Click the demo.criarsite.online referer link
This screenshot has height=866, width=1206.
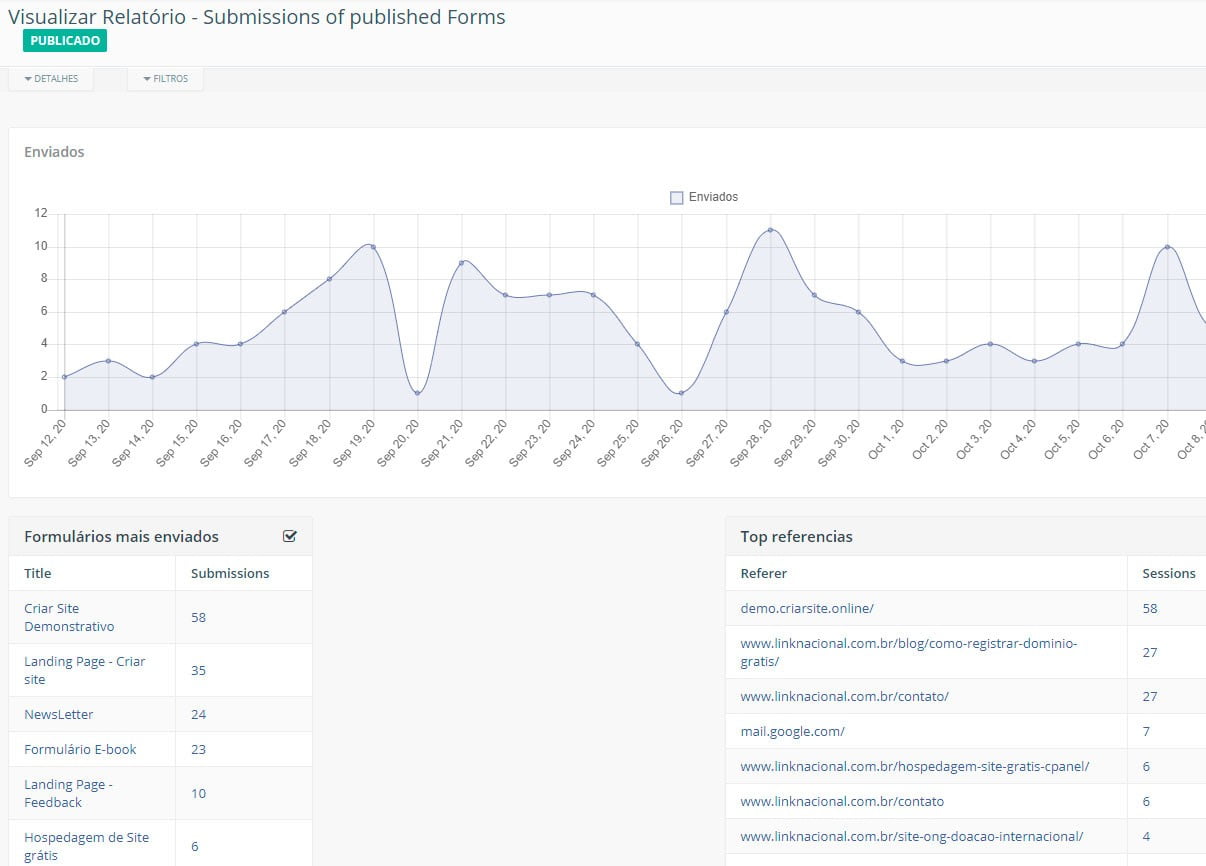click(807, 608)
